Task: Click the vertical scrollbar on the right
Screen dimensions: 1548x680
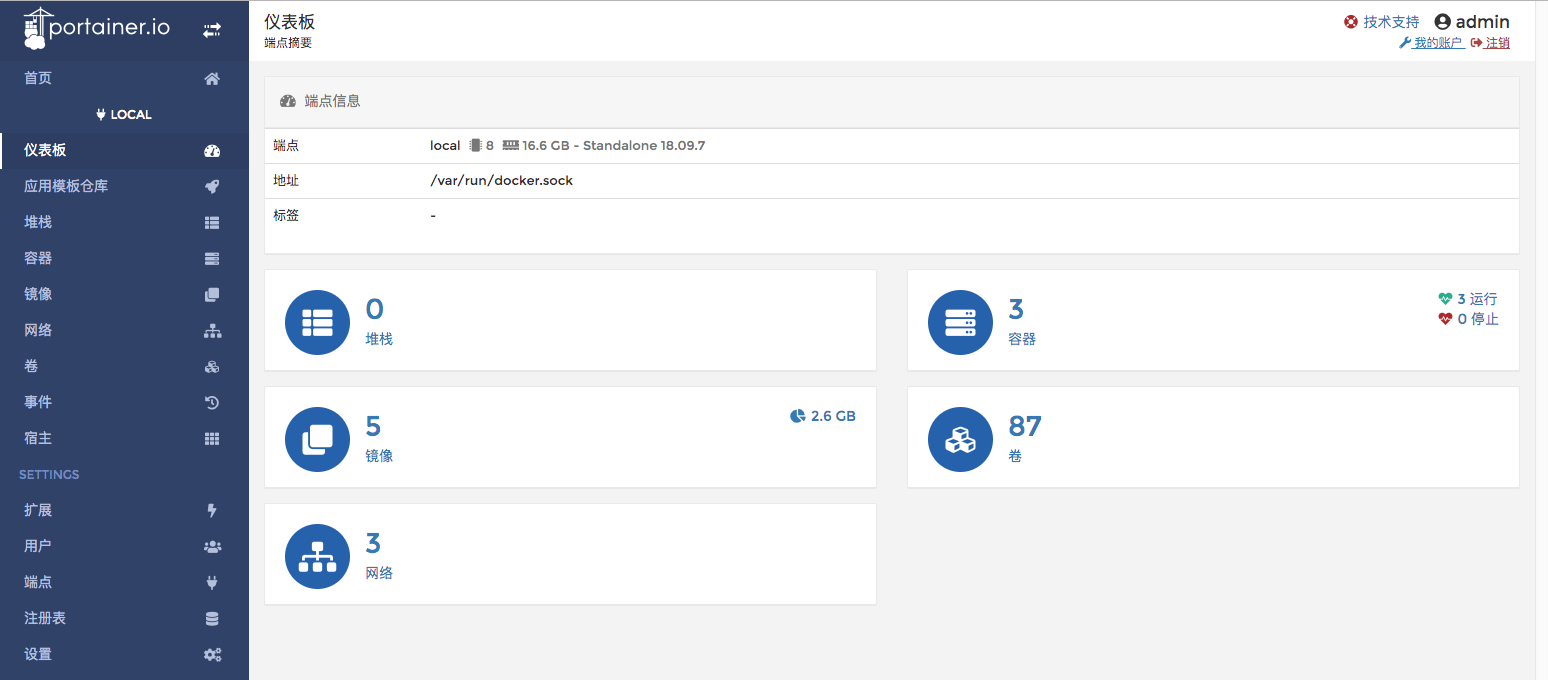Action: tap(1540, 340)
